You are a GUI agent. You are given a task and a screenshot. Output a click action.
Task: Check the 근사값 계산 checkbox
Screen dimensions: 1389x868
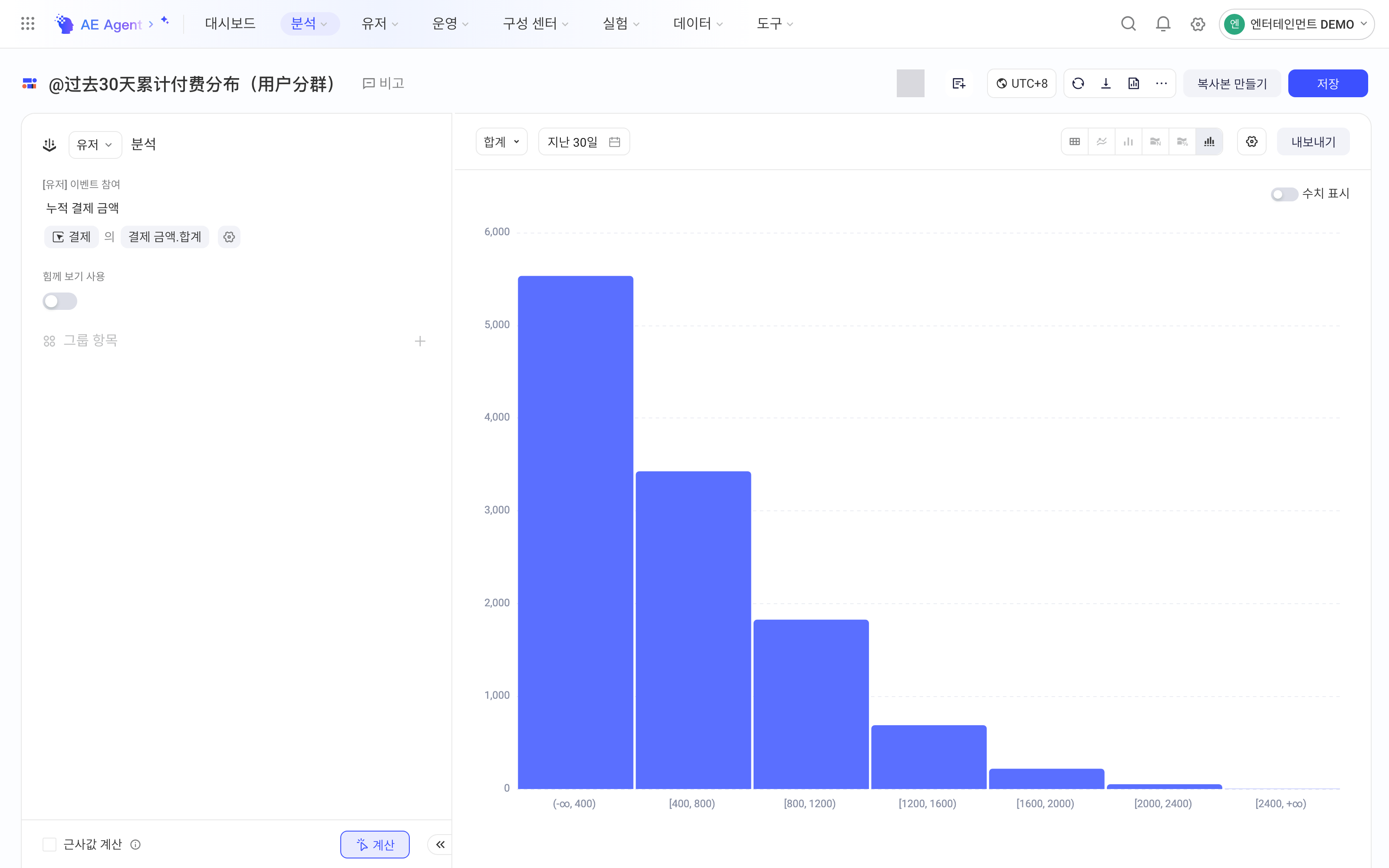[x=49, y=845]
